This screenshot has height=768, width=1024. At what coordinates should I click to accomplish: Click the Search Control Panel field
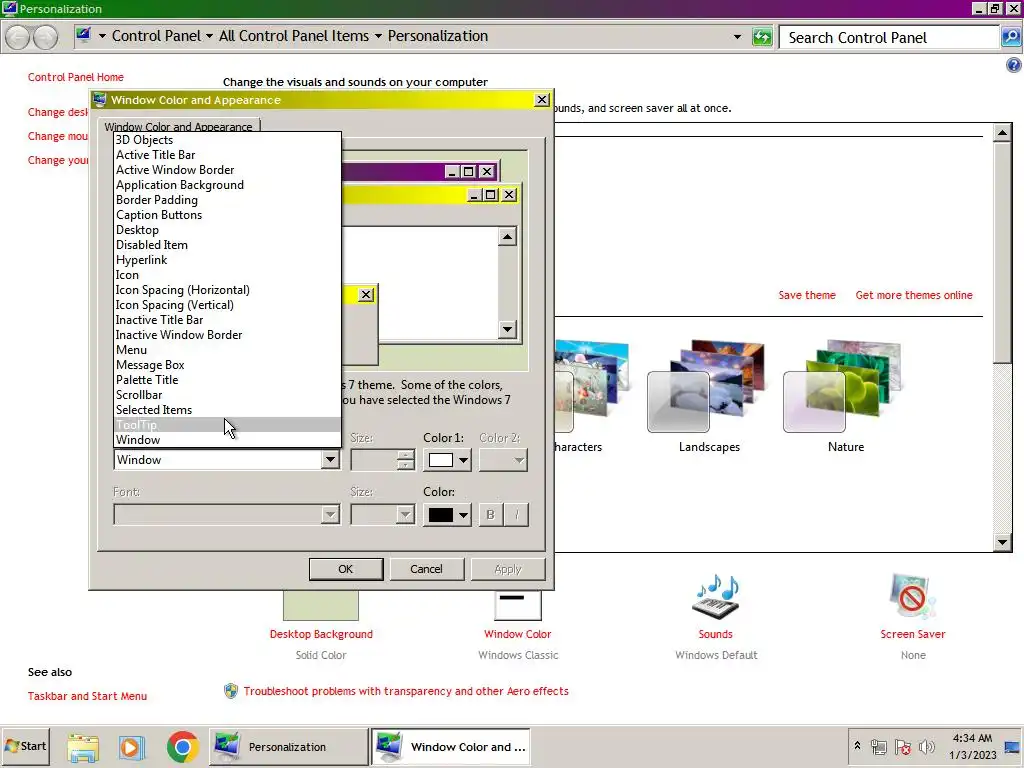[x=889, y=37]
